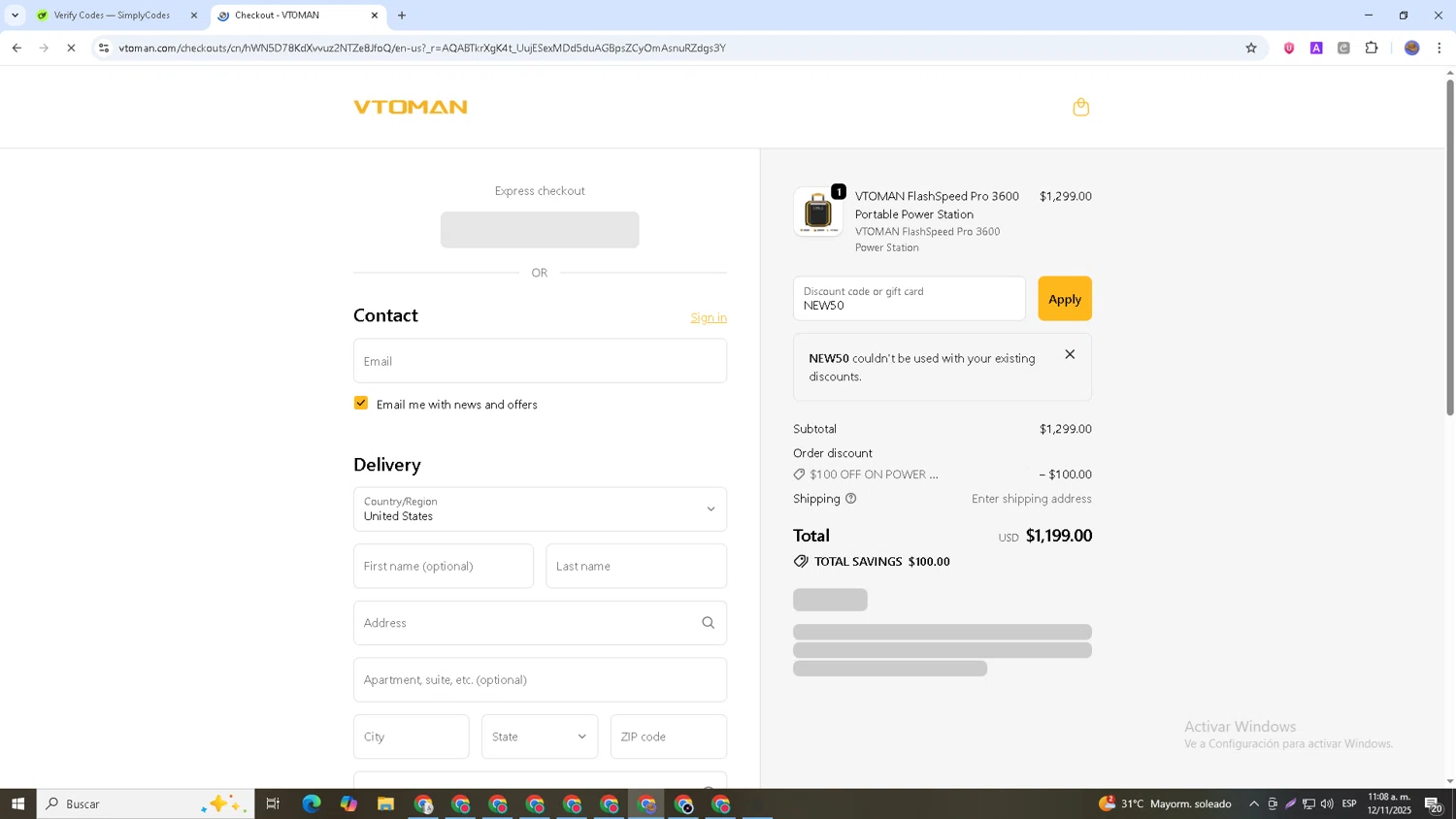Viewport: 1456px width, 819px height.
Task: Open the Extensions puzzle piece menu
Action: 1372,48
